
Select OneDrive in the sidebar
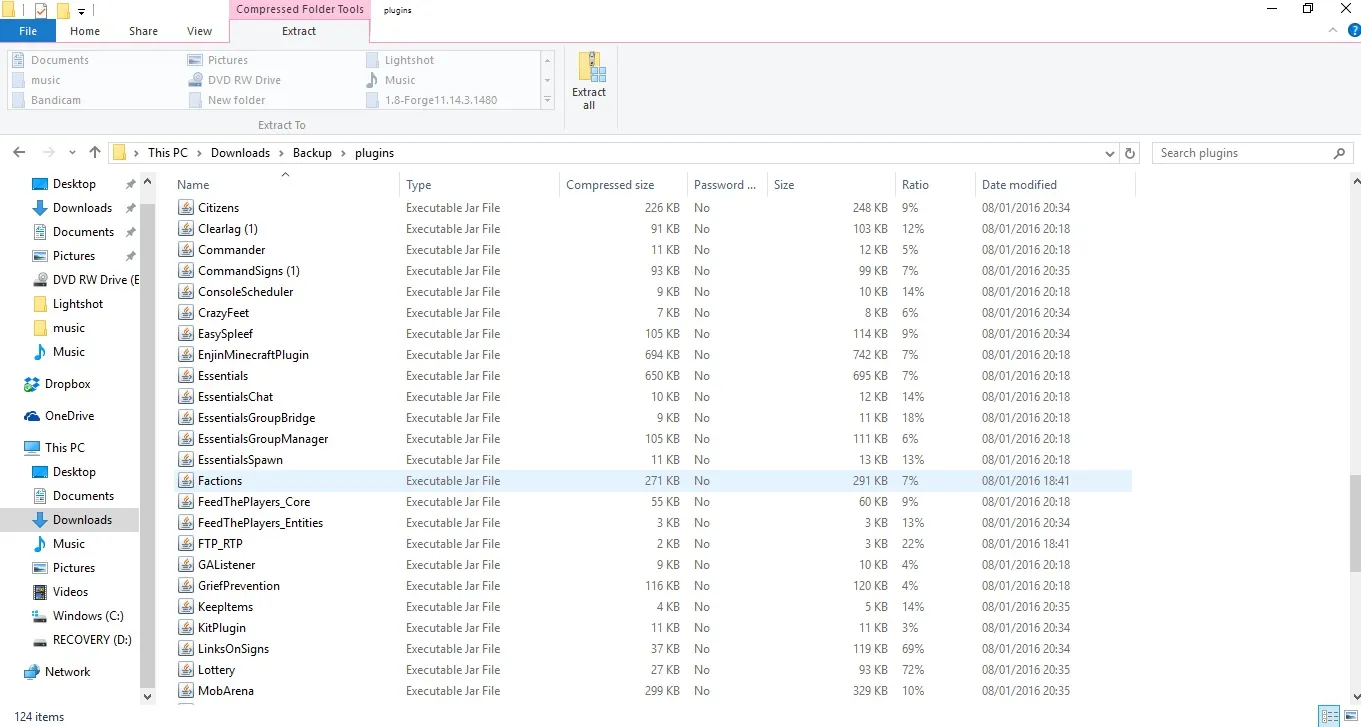(x=69, y=416)
